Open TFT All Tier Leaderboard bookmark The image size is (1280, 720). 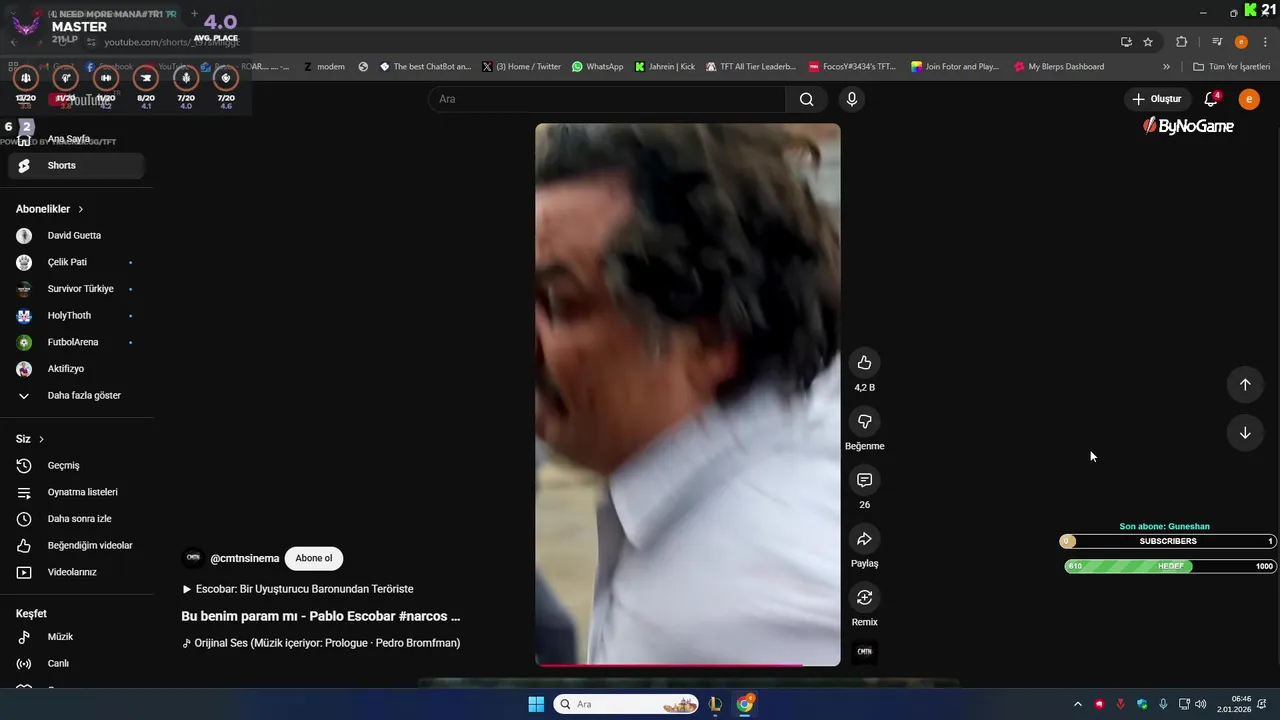(x=750, y=67)
